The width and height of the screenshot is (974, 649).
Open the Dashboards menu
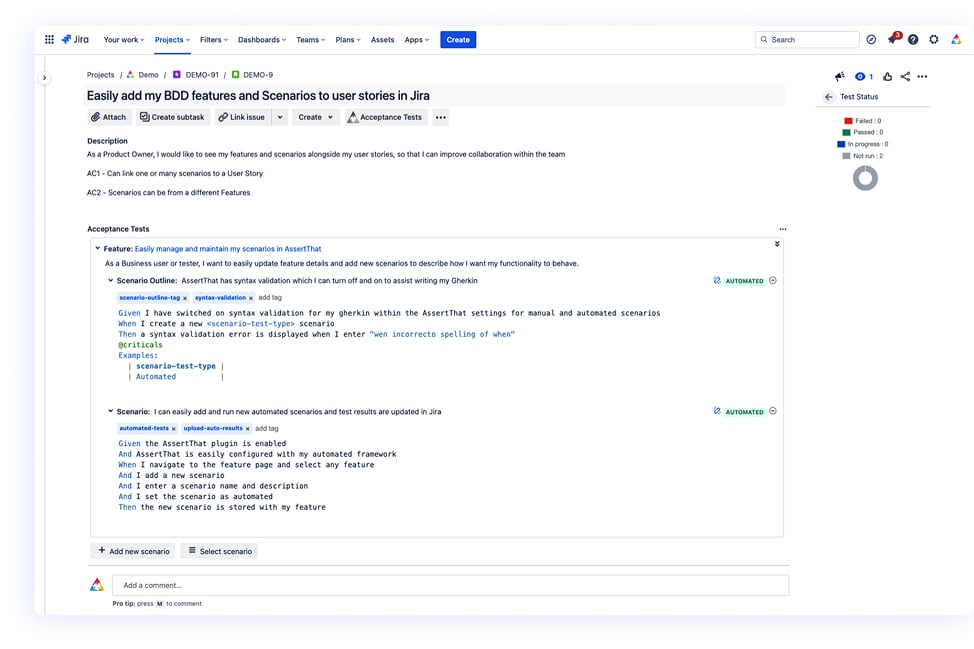pos(260,39)
